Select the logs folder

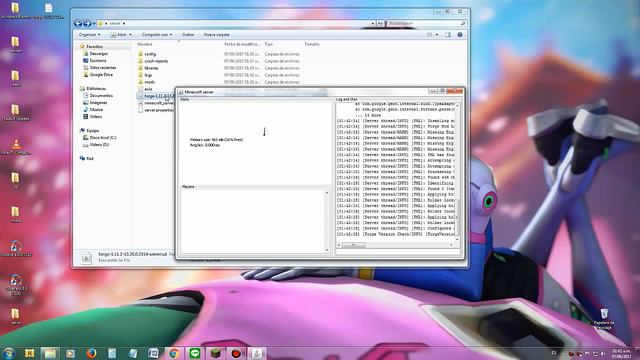[148, 75]
